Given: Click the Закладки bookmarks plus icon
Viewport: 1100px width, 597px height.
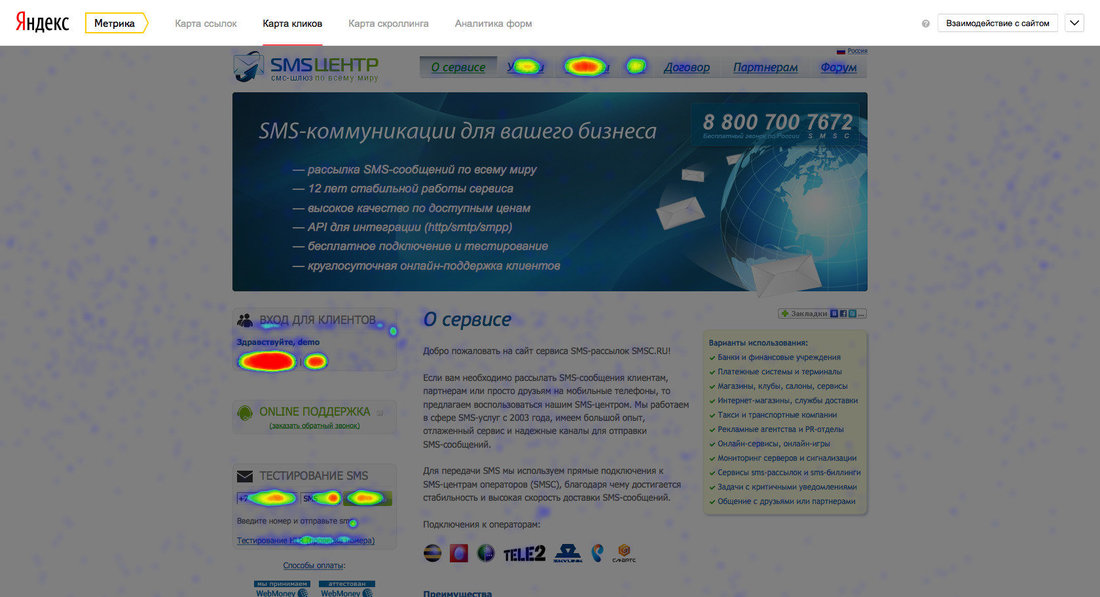Looking at the screenshot, I should (x=785, y=314).
